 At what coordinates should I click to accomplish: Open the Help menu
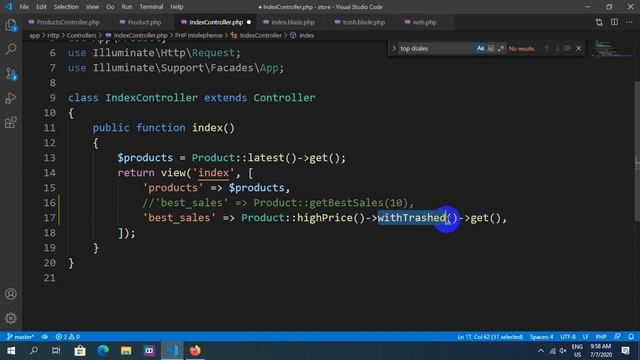click(177, 7)
